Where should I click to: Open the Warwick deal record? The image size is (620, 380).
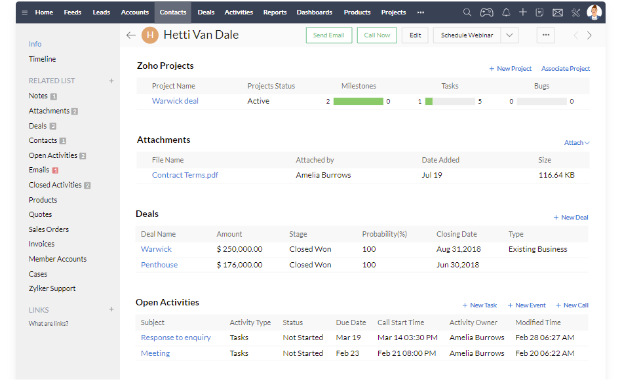156,249
